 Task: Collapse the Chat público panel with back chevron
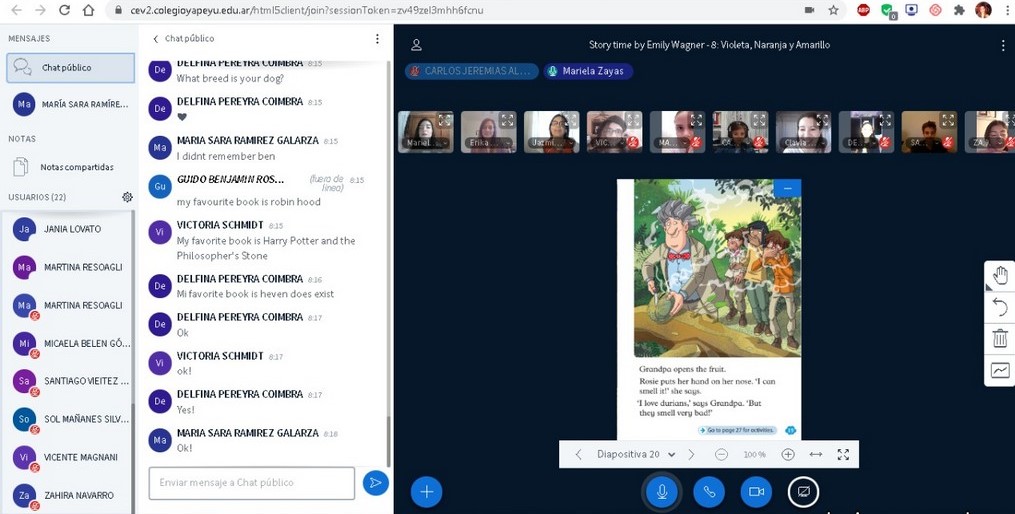(156, 39)
